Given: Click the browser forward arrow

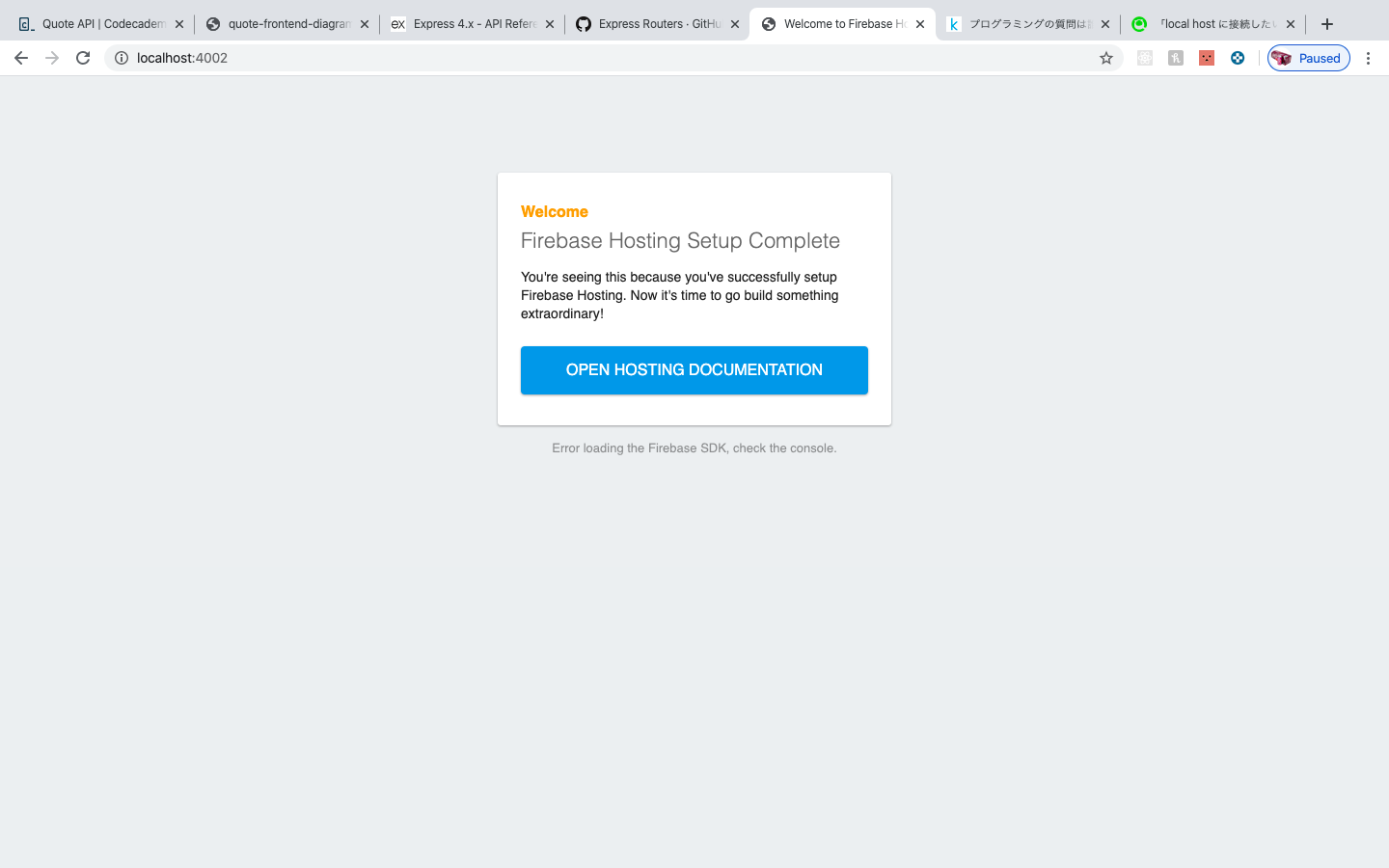Looking at the screenshot, I should [52, 58].
